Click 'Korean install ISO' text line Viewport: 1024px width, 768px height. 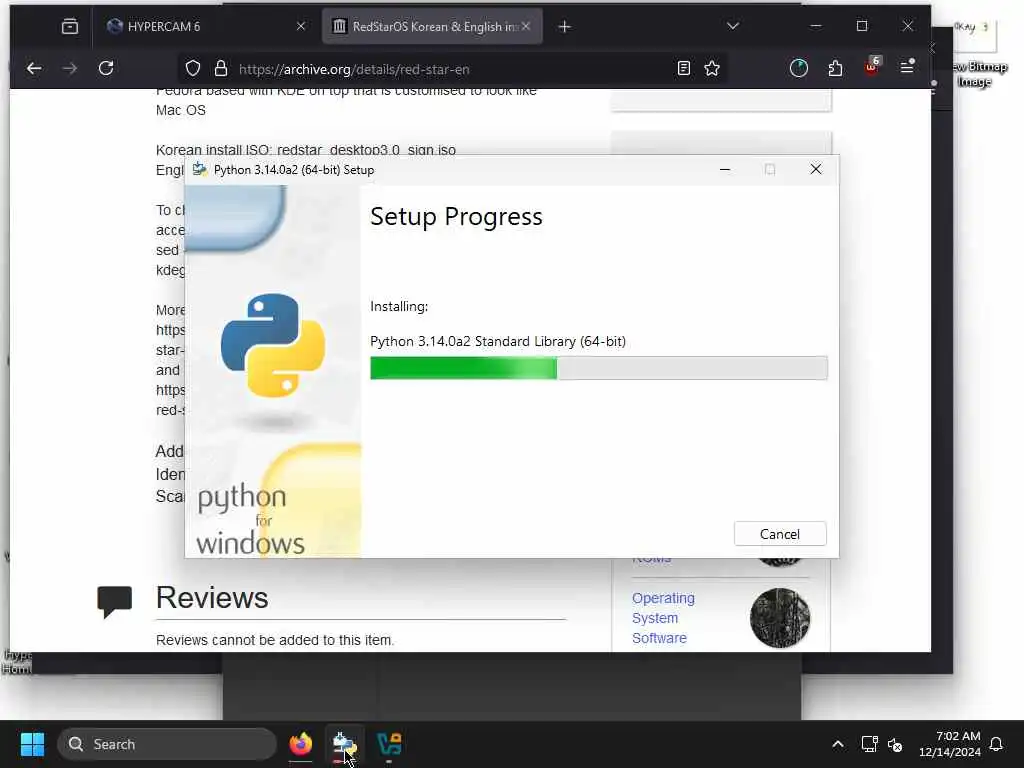tap(306, 150)
